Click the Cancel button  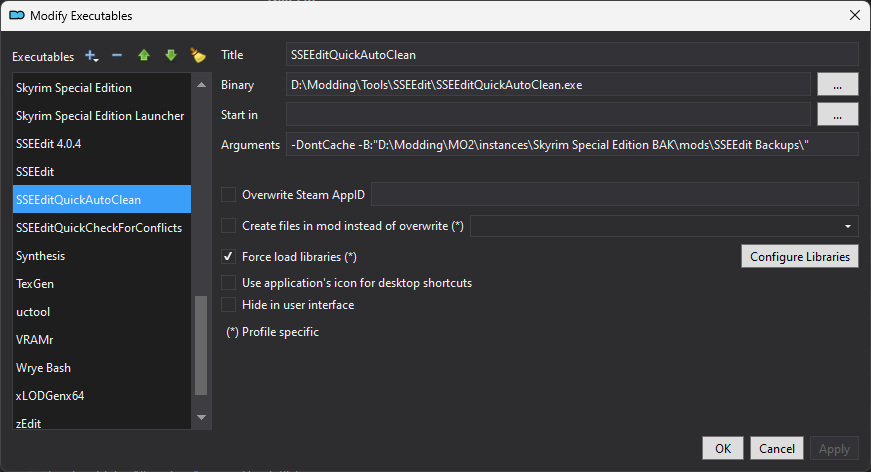[x=777, y=448]
